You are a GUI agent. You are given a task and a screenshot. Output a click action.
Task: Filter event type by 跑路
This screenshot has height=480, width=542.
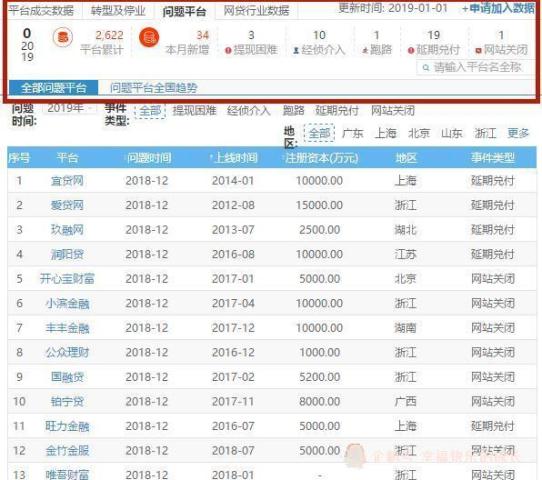[x=293, y=111]
